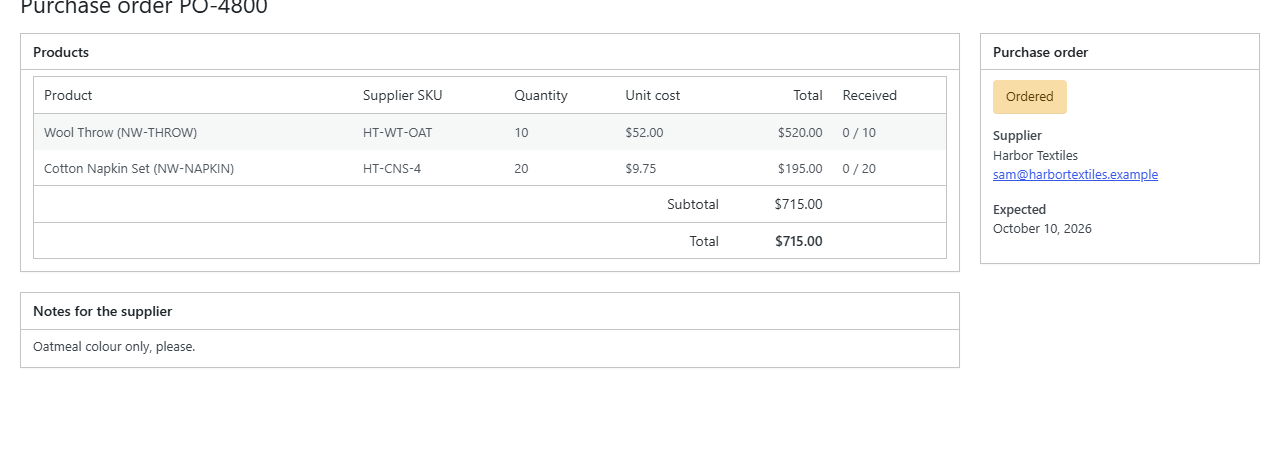The width and height of the screenshot is (1280, 452).
Task: Click the 0 / 20 received value
Action: click(x=859, y=168)
